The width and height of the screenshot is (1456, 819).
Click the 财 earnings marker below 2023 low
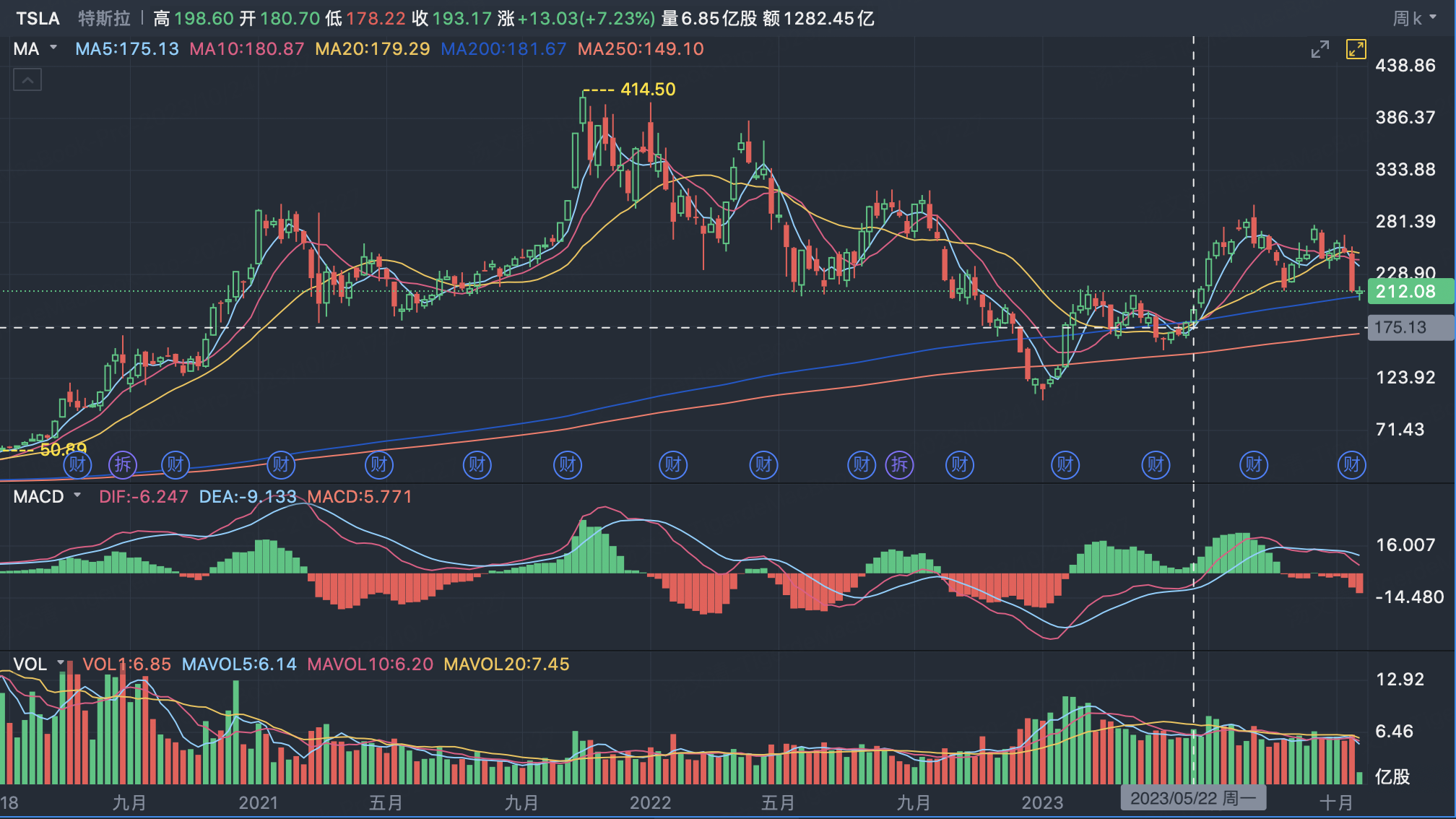pos(1065,464)
